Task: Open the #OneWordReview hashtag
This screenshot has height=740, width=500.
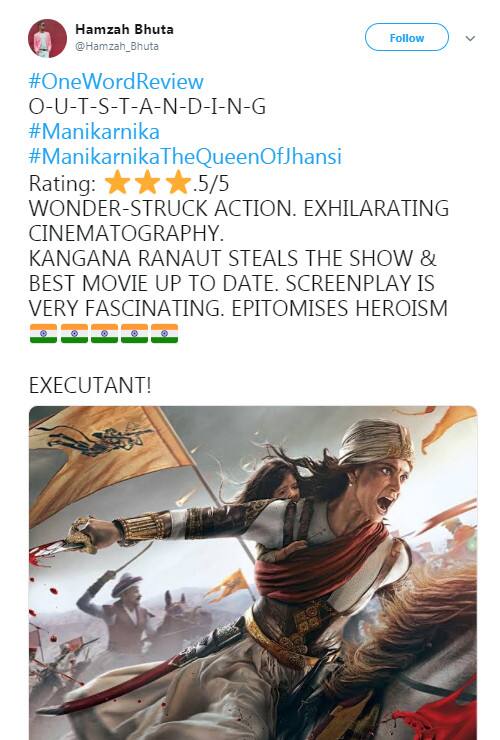Action: [116, 82]
